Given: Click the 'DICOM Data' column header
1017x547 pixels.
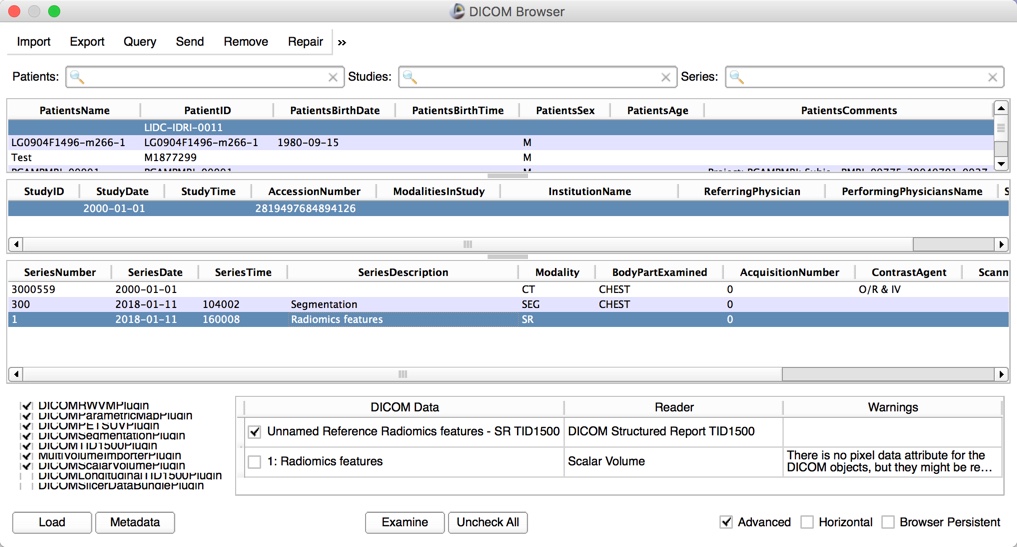Looking at the screenshot, I should point(404,407).
